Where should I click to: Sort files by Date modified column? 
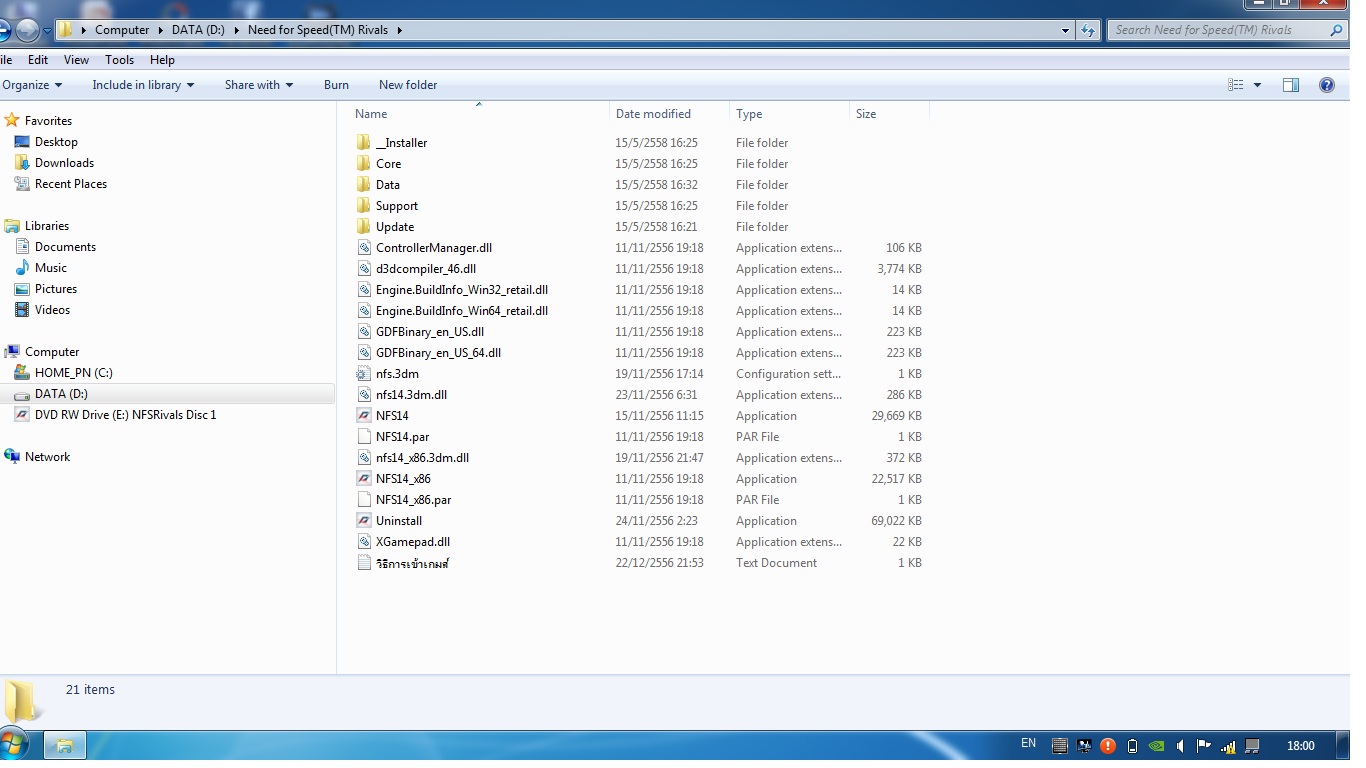click(x=653, y=114)
